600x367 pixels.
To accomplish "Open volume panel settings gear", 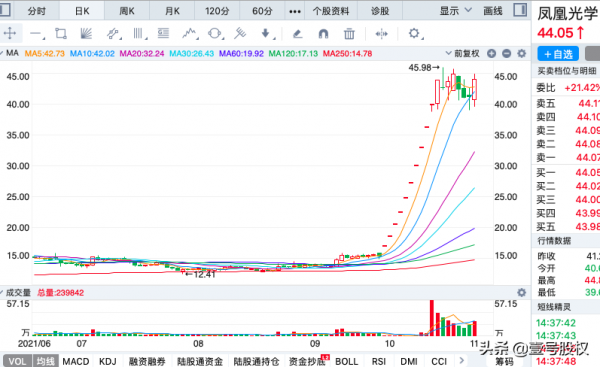I will (521, 293).
